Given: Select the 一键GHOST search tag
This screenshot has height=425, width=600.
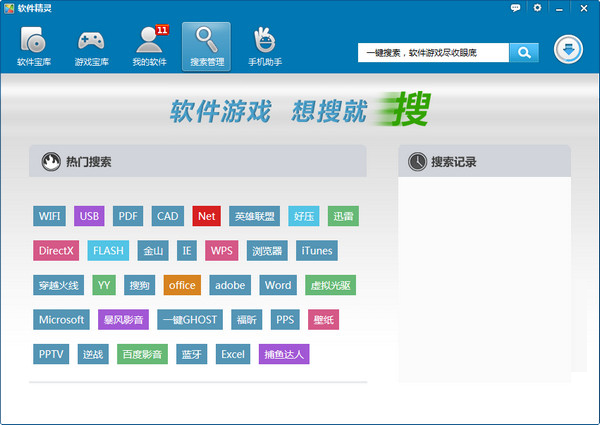Looking at the screenshot, I should pos(188,320).
